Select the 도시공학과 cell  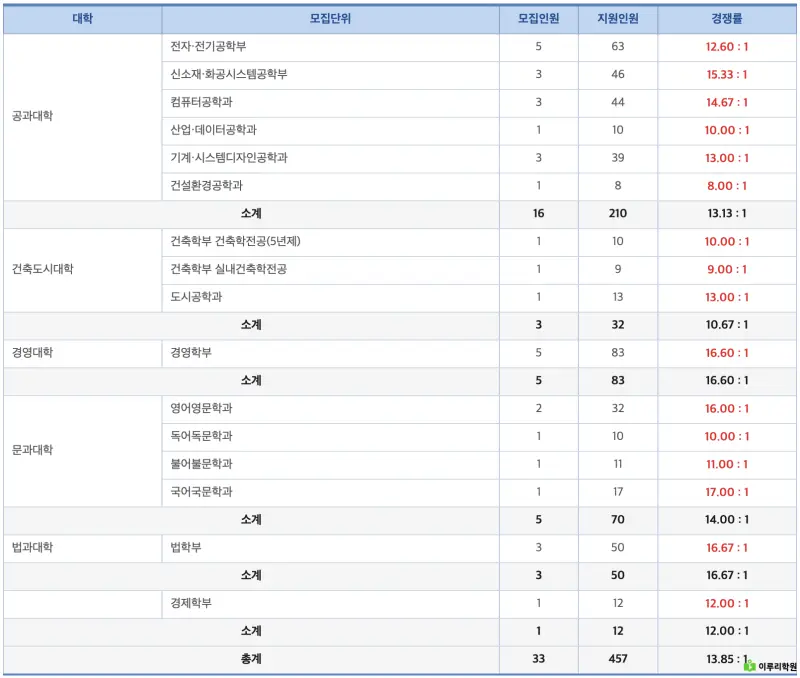click(330, 297)
